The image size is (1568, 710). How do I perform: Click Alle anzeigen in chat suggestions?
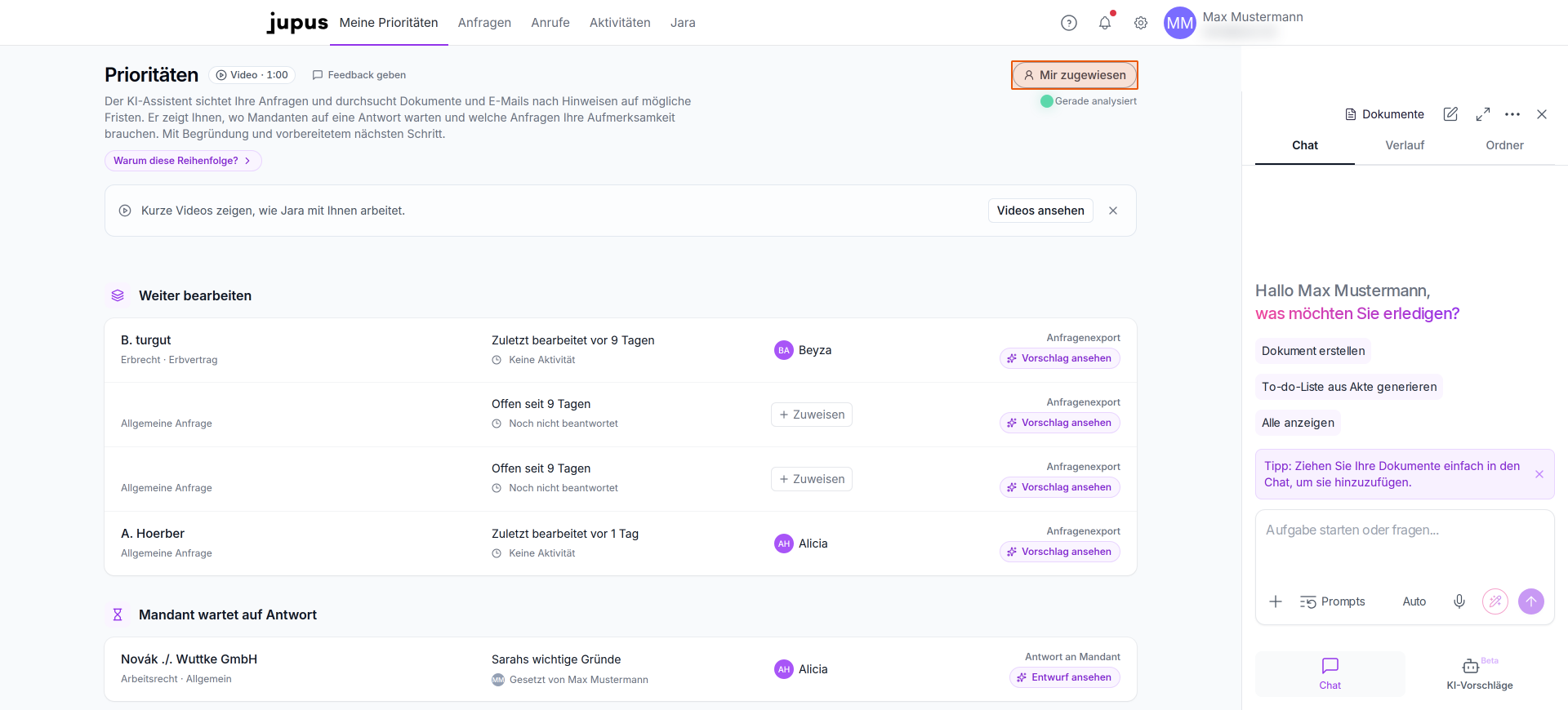(x=1298, y=423)
